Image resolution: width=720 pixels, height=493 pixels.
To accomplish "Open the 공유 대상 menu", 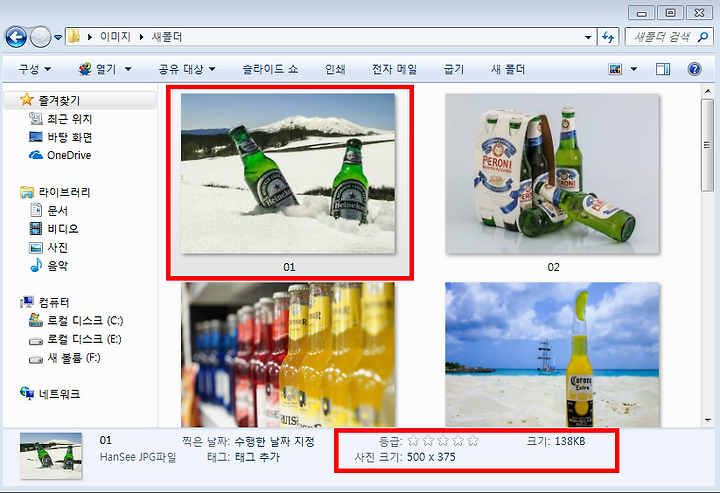I will 187,69.
